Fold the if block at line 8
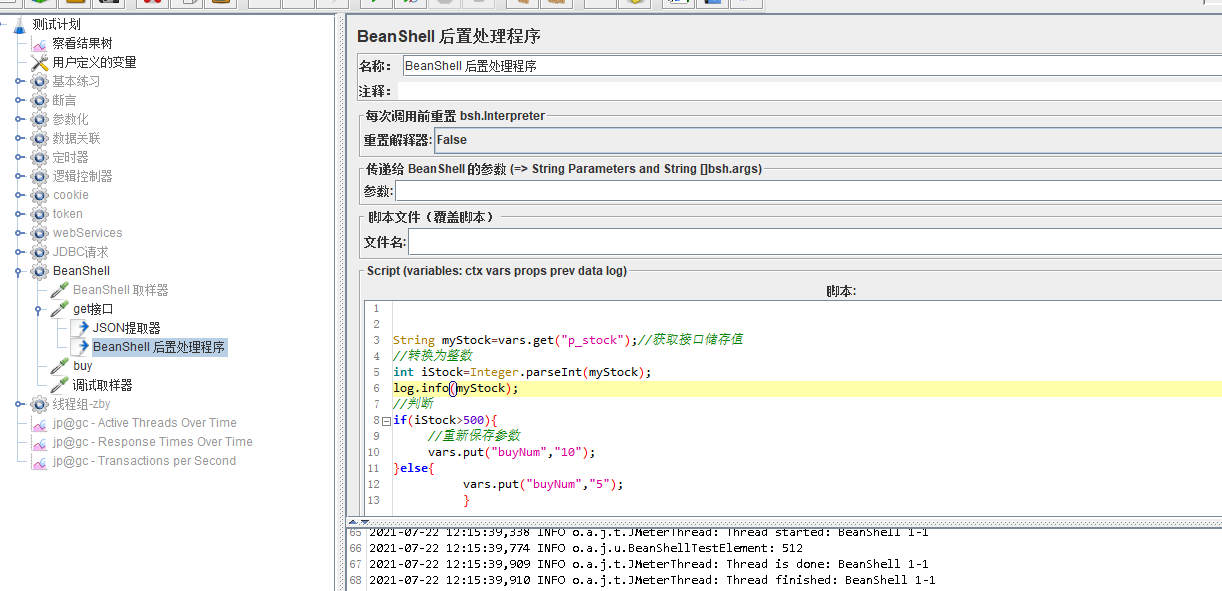The height and width of the screenshot is (591, 1222). click(386, 421)
